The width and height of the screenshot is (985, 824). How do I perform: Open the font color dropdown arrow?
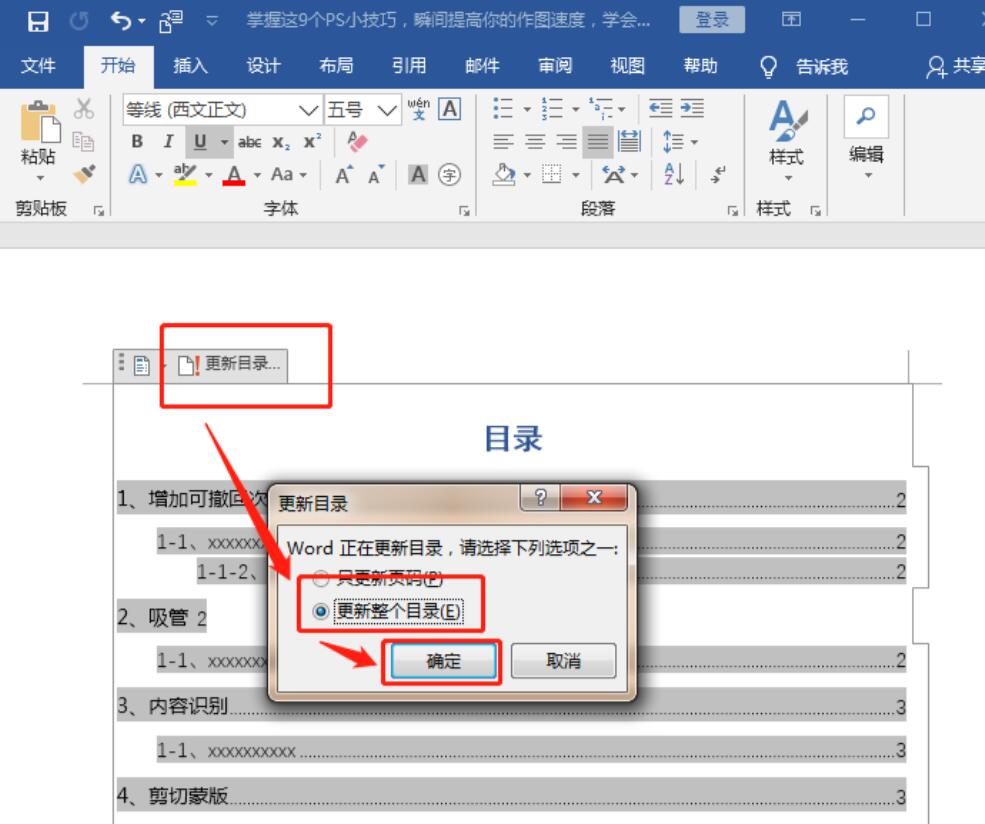(257, 175)
